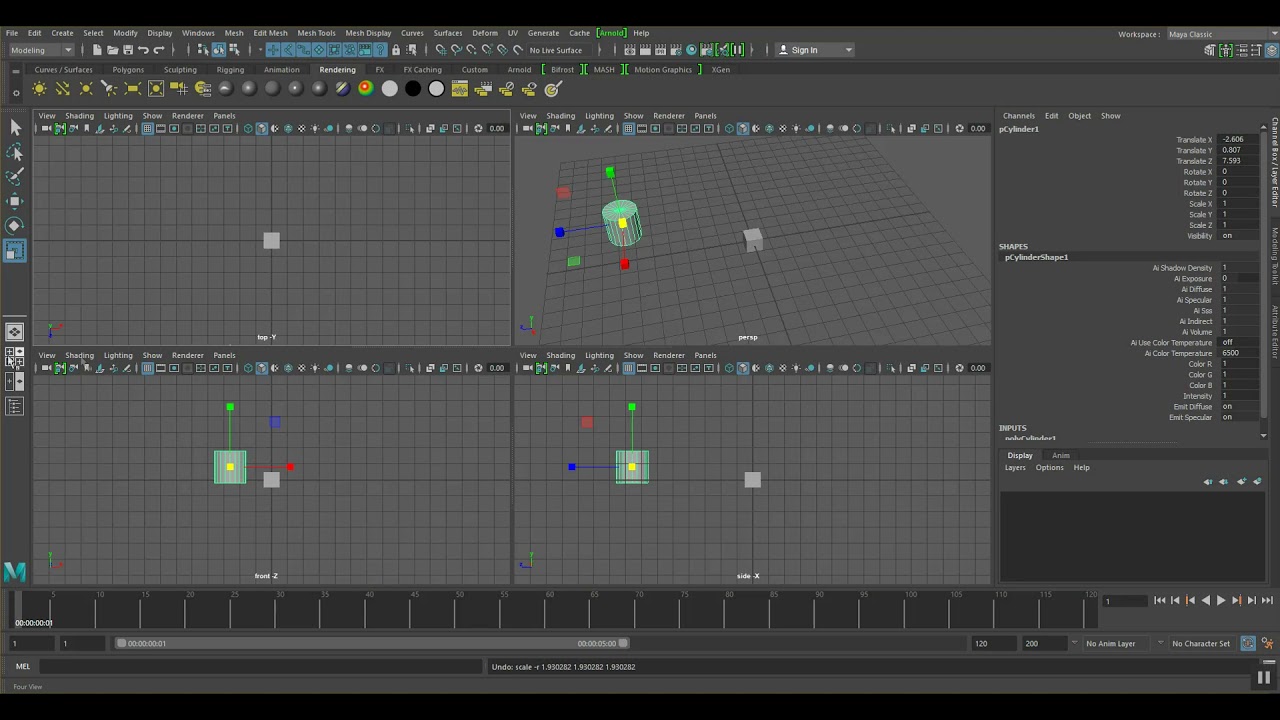1280x720 pixels.
Task: Toggle the grid in the top-Y viewport
Action: click(x=147, y=128)
